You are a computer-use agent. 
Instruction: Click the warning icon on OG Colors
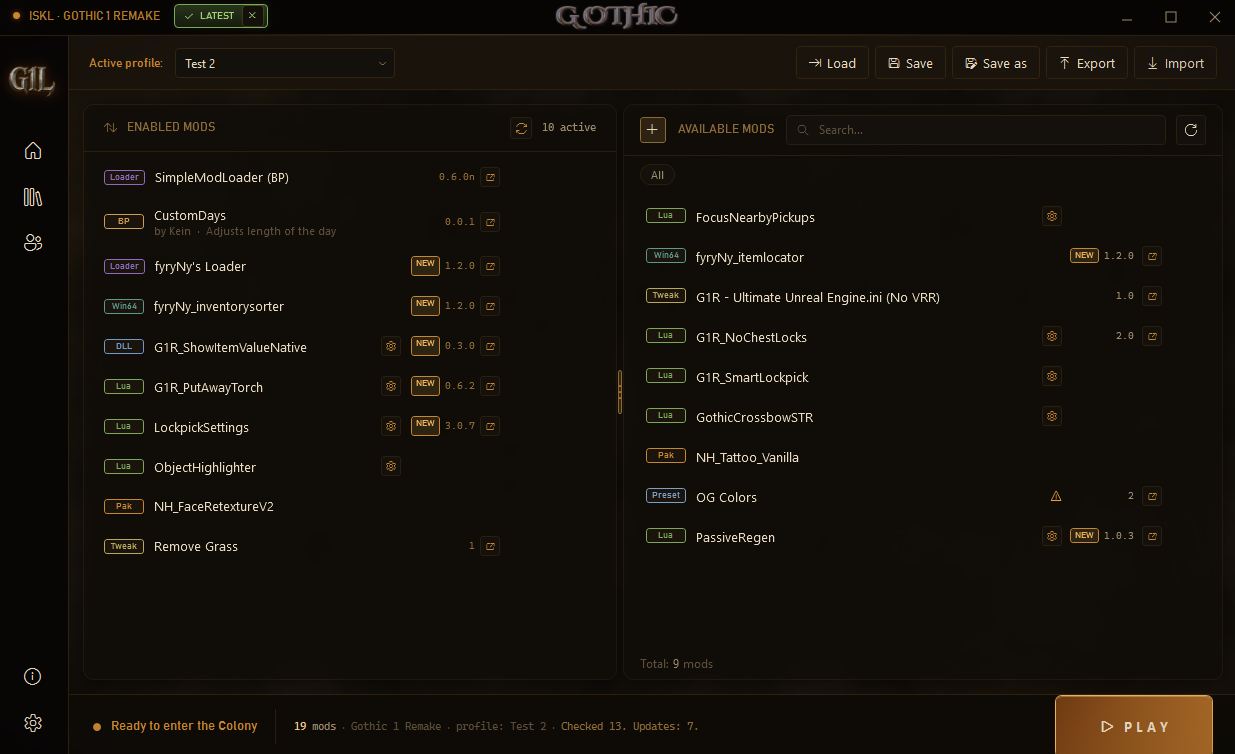click(1056, 496)
